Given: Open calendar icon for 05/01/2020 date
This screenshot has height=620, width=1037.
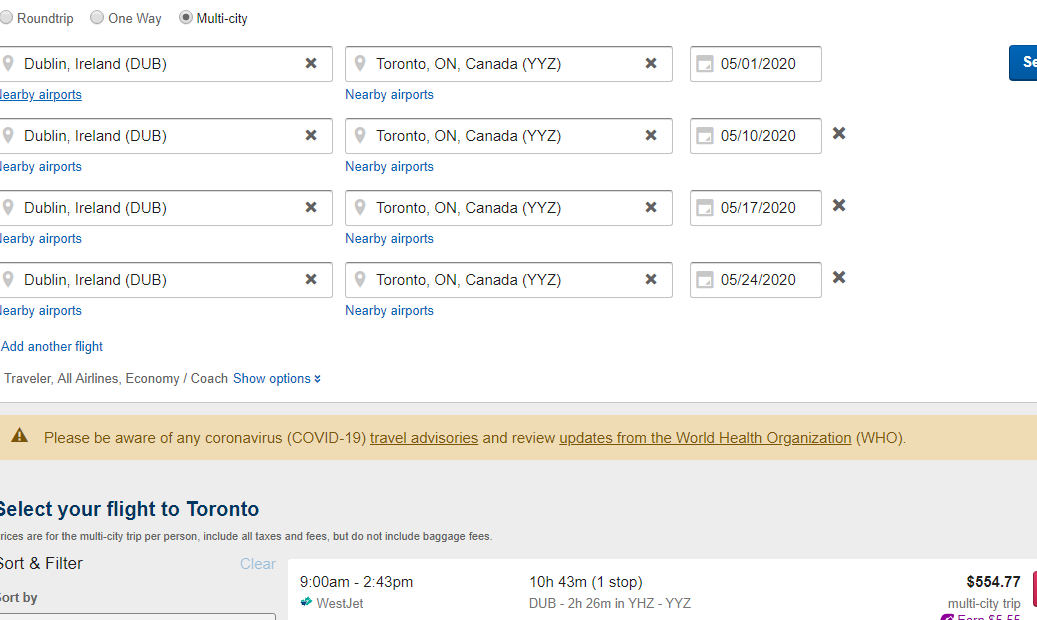Looking at the screenshot, I should (705, 64).
